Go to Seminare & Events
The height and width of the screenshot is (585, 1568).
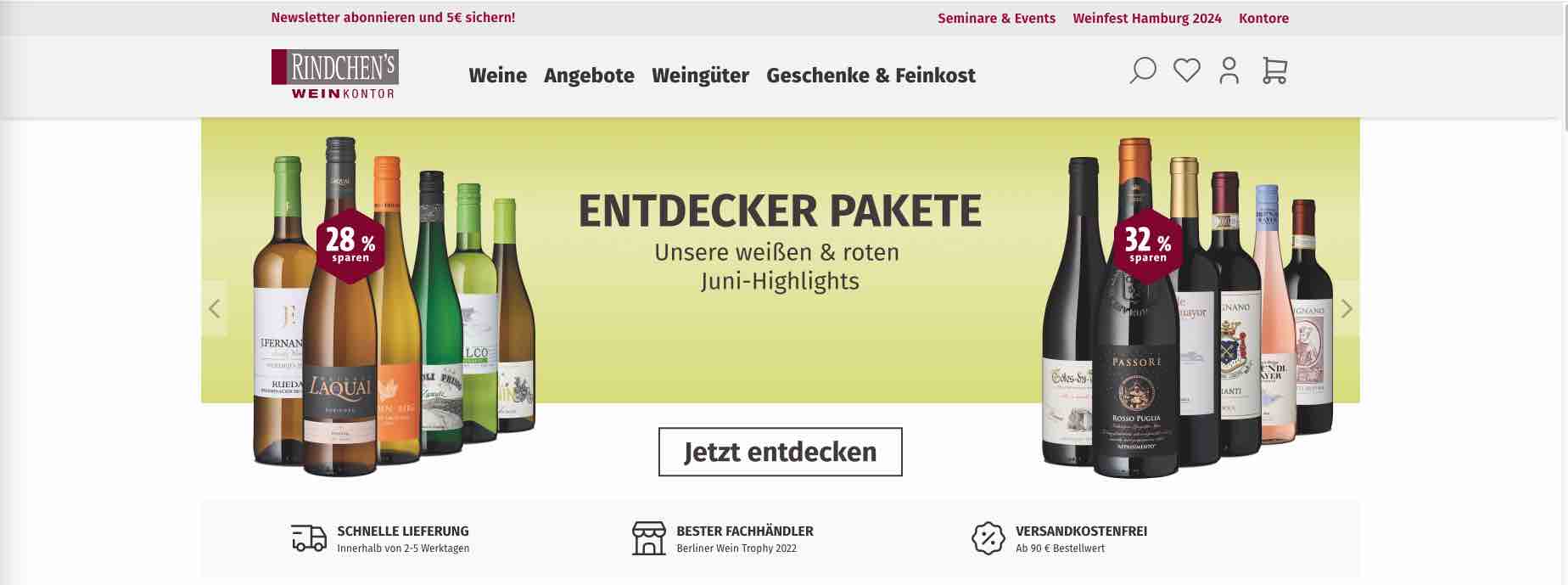click(996, 18)
